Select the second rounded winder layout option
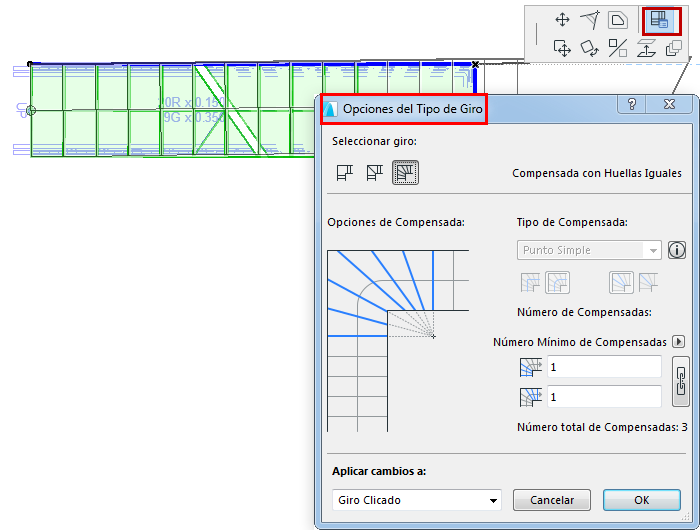700x530 pixels. (x=558, y=283)
